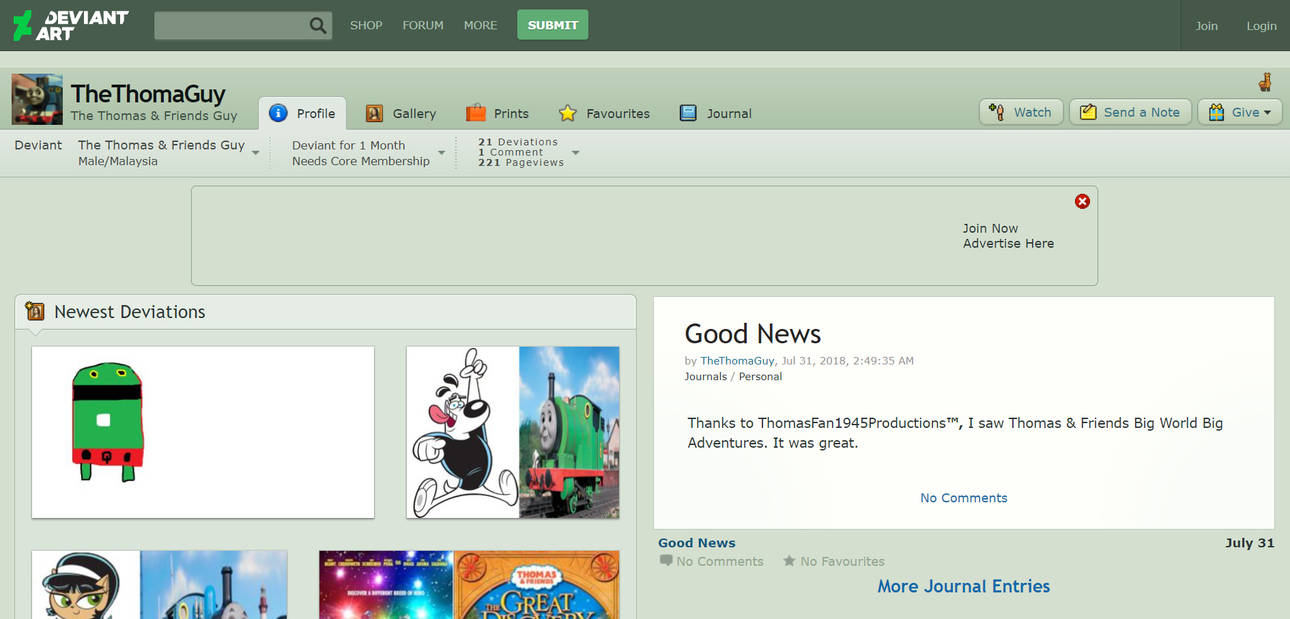Click the orange Prints icon
The width and height of the screenshot is (1290, 619).
click(476, 113)
